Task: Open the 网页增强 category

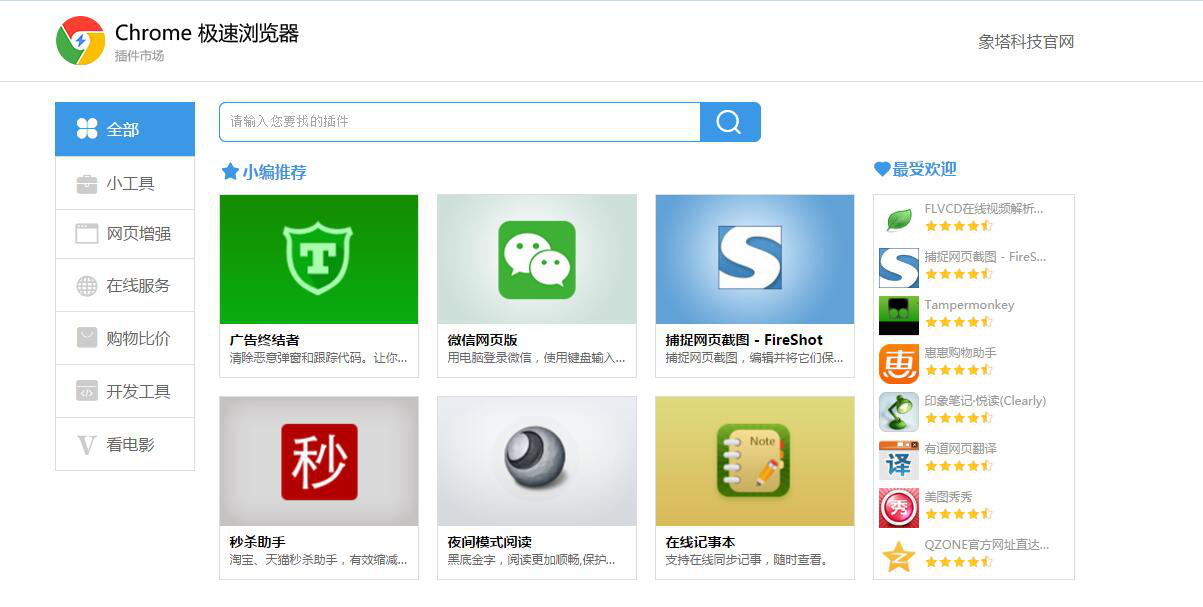Action: tap(125, 234)
